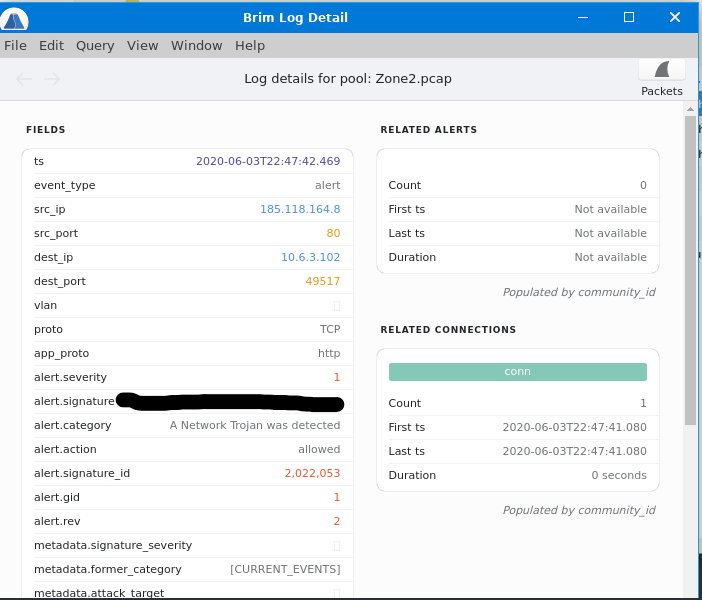Select alert.severity value 1
702x600 pixels.
coord(337,377)
